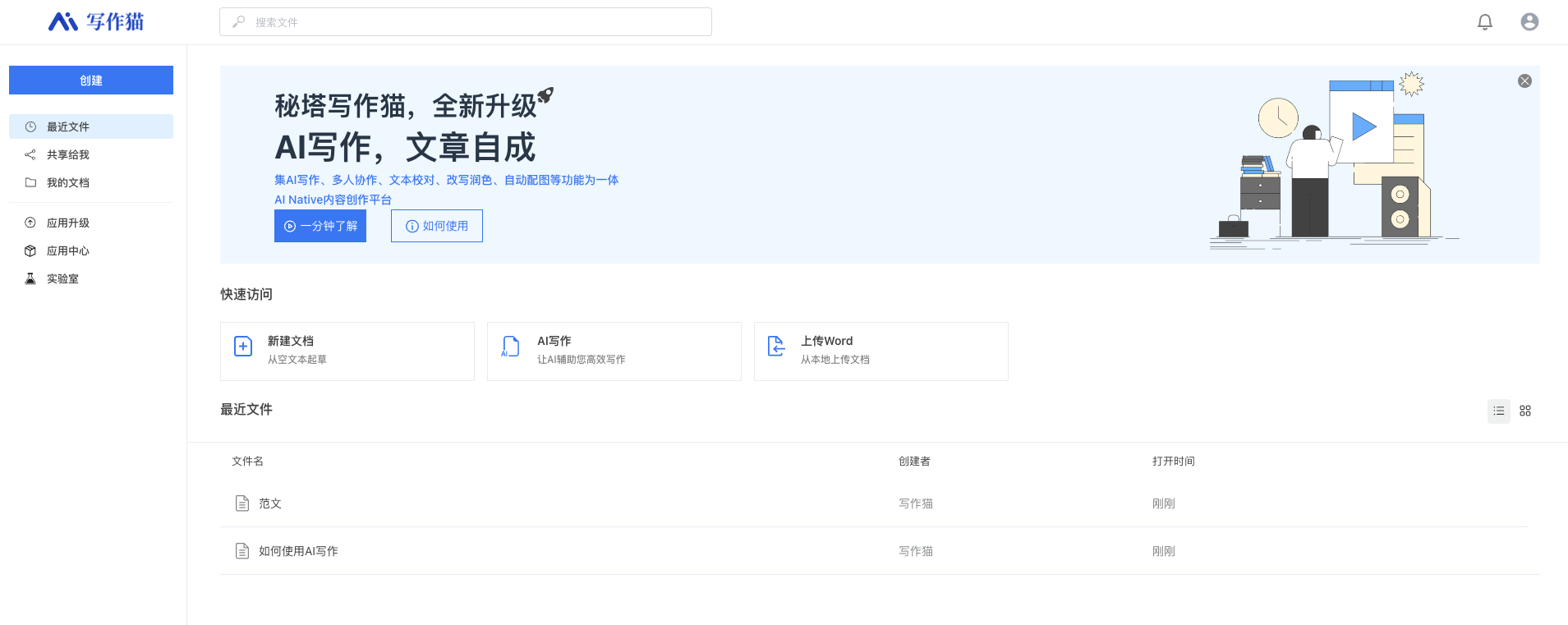Click the 文件名 column header
The image size is (1568, 625).
point(247,462)
